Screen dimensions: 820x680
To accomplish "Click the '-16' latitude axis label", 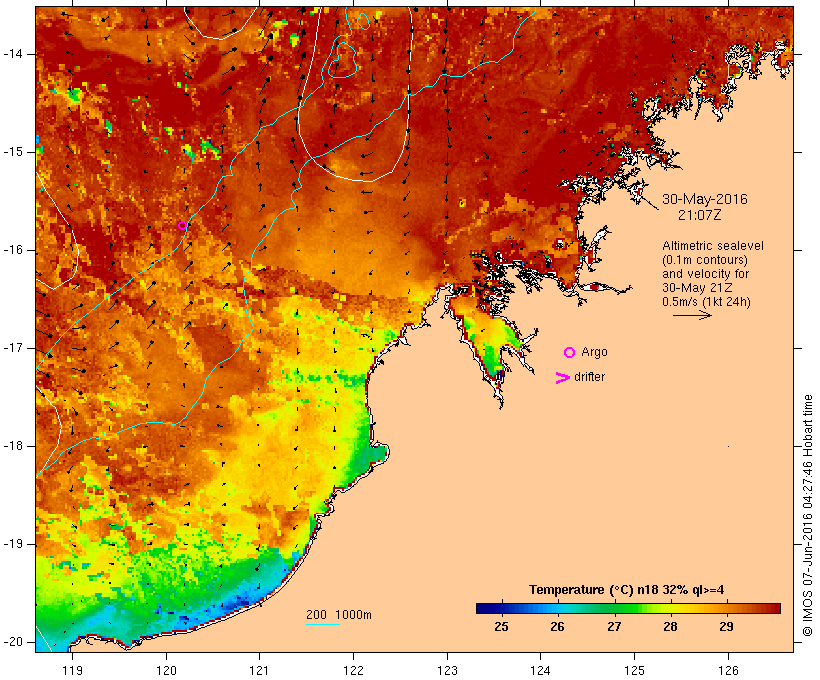I will [x=13, y=250].
